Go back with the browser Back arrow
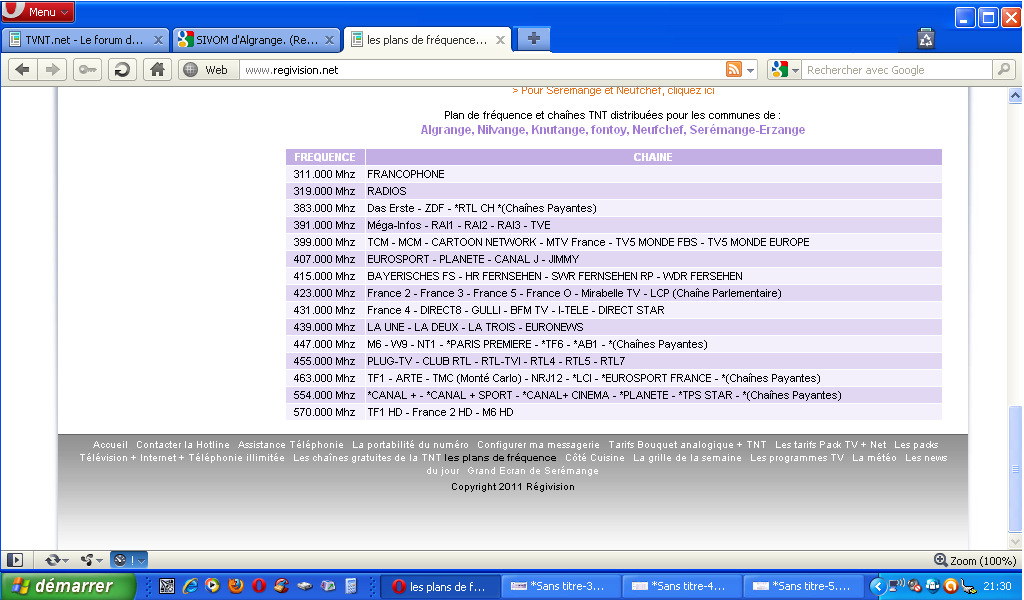This screenshot has height=600, width=1024. [22, 70]
